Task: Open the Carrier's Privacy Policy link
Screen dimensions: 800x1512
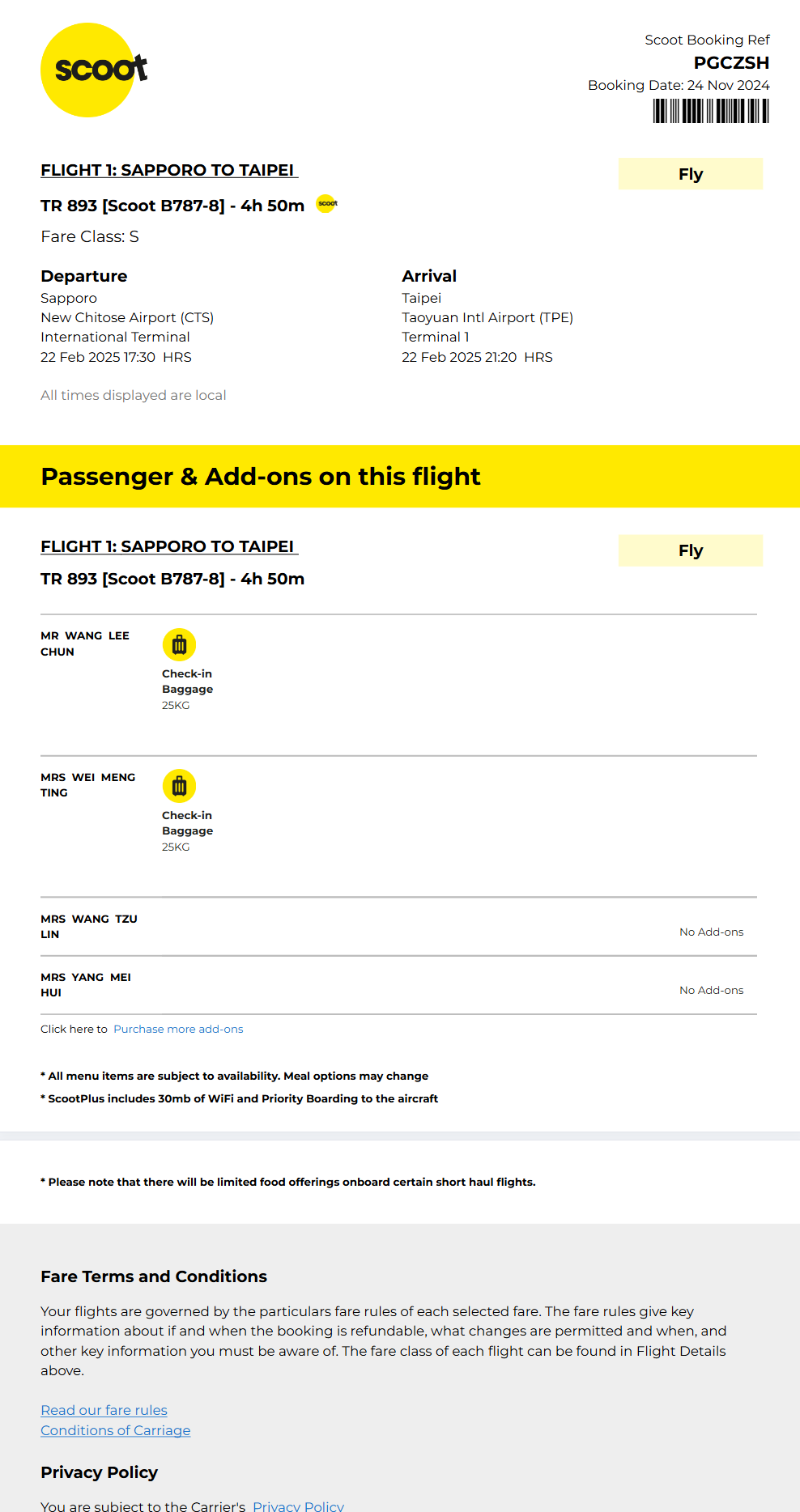Action: [x=298, y=1506]
